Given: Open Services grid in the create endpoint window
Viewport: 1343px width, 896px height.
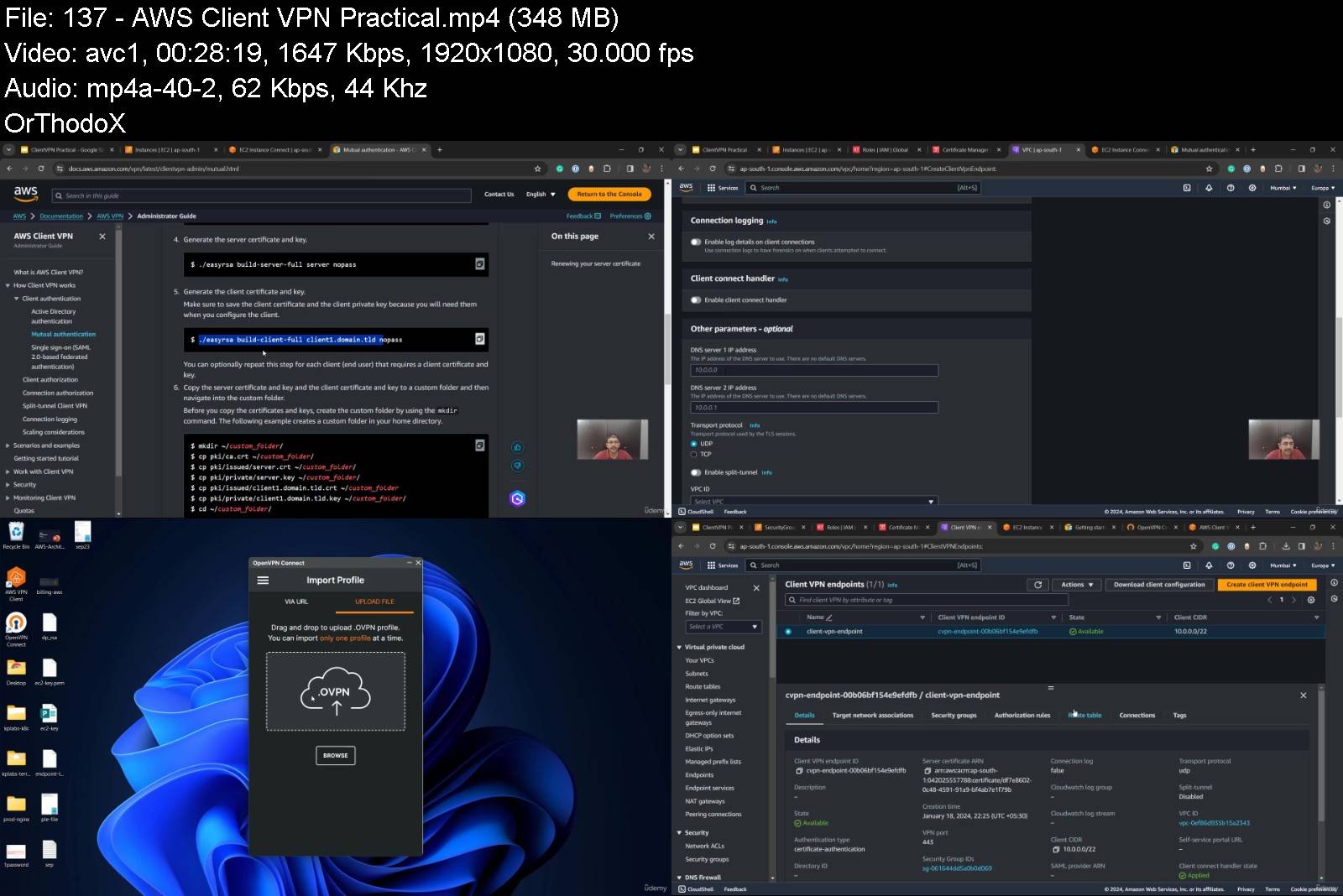Looking at the screenshot, I should (723, 188).
